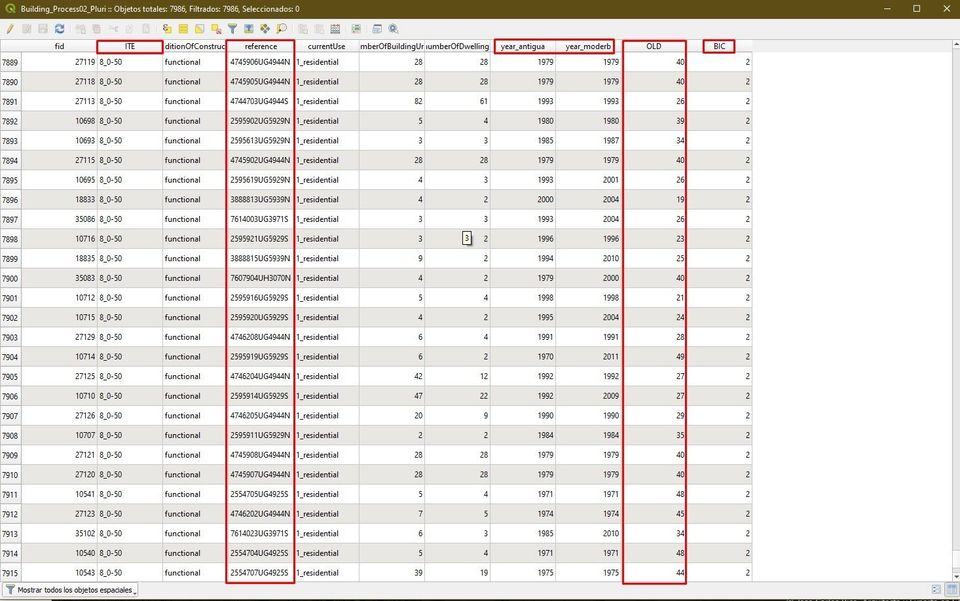Image resolution: width=960 pixels, height=601 pixels.
Task: Toggle editing mode with the pencil icon
Action: pyautogui.click(x=10, y=29)
